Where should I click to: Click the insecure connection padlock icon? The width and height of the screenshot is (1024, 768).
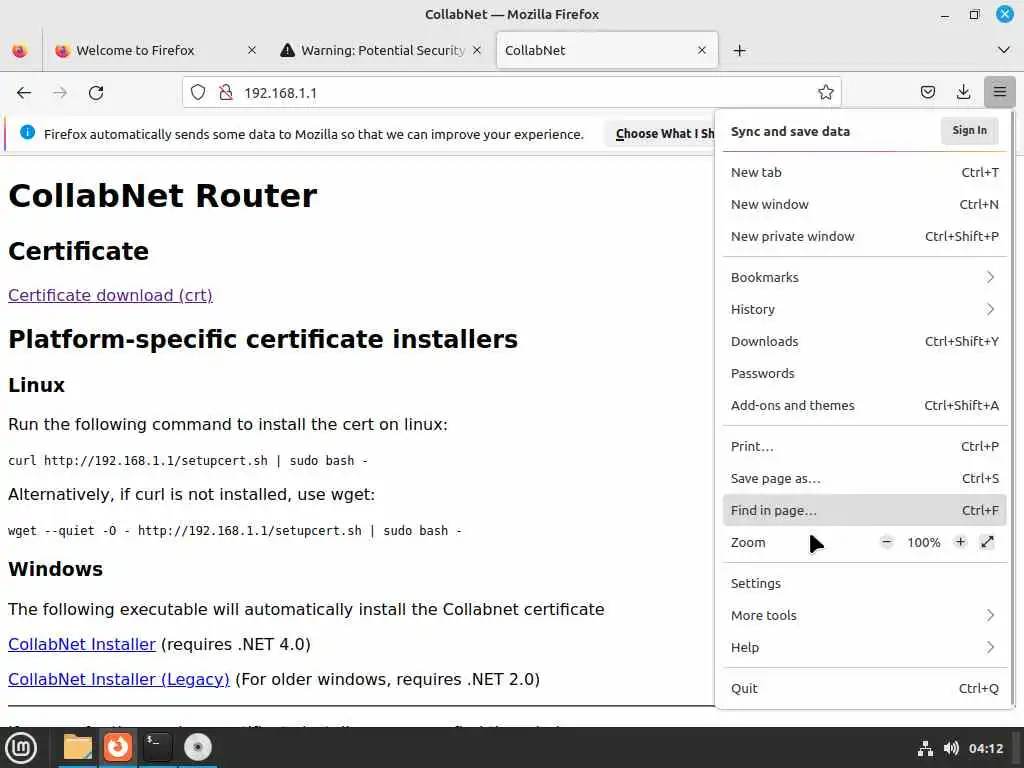coord(226,93)
